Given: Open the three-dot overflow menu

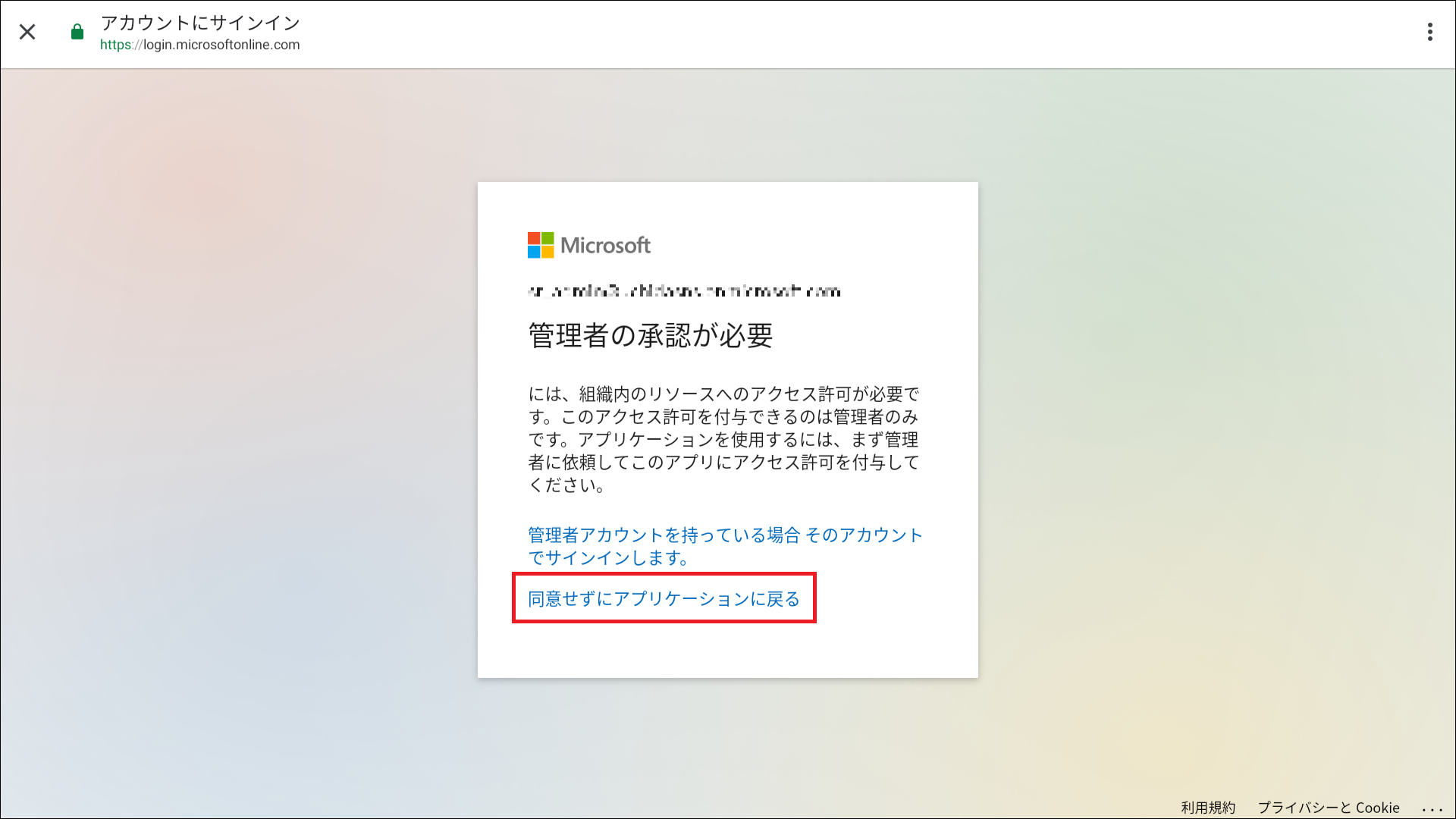Looking at the screenshot, I should [x=1429, y=32].
